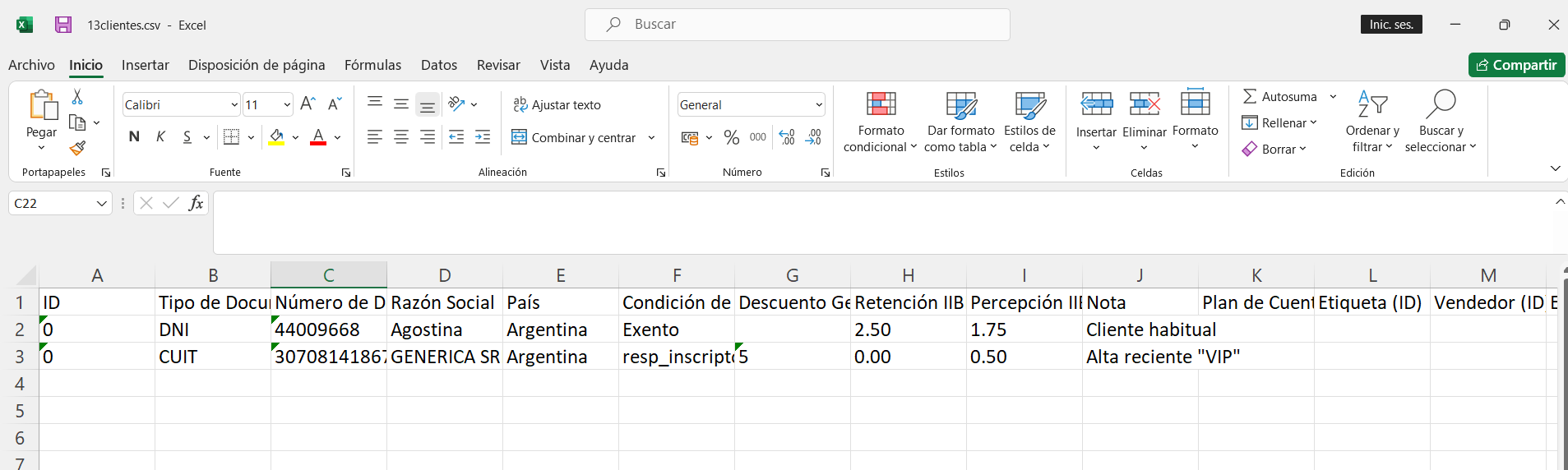Increase font size with the larger A
1568x470 pixels.
pyautogui.click(x=308, y=104)
